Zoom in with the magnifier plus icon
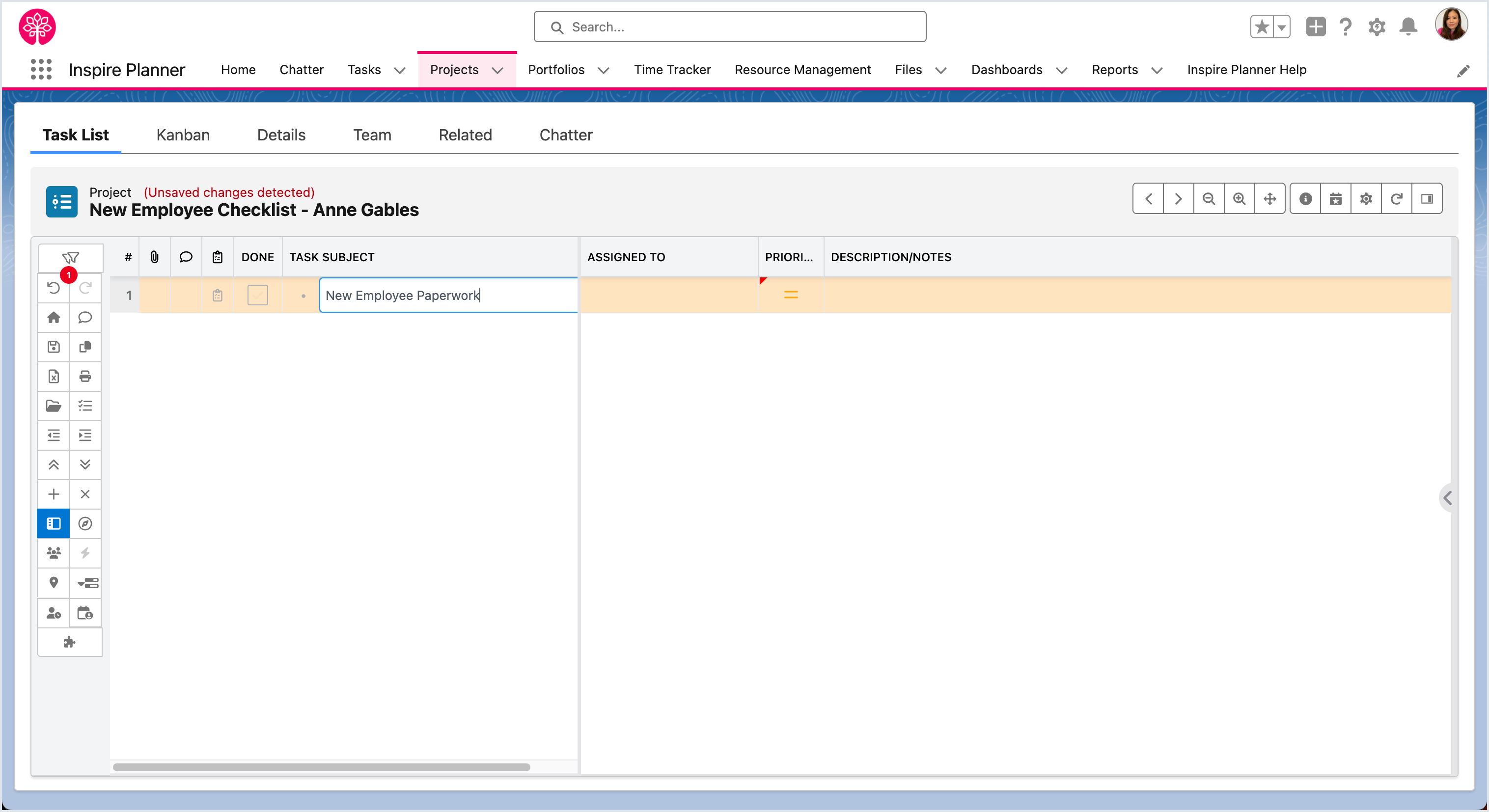This screenshot has height=812, width=1489. 1240,199
